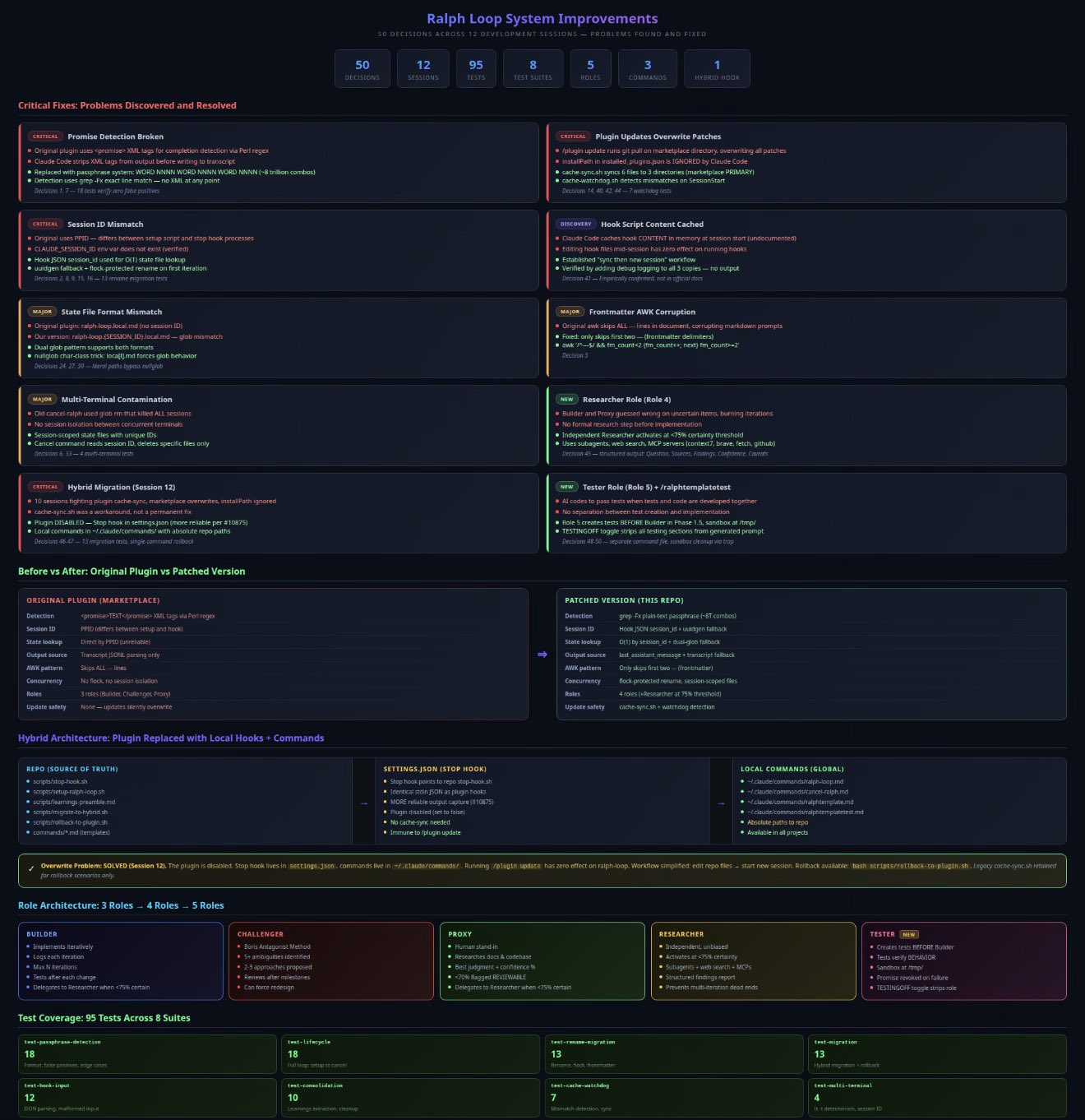This screenshot has width=1085, height=1120.
Task: Select the 12 Sessions stat card
Action: (423, 68)
